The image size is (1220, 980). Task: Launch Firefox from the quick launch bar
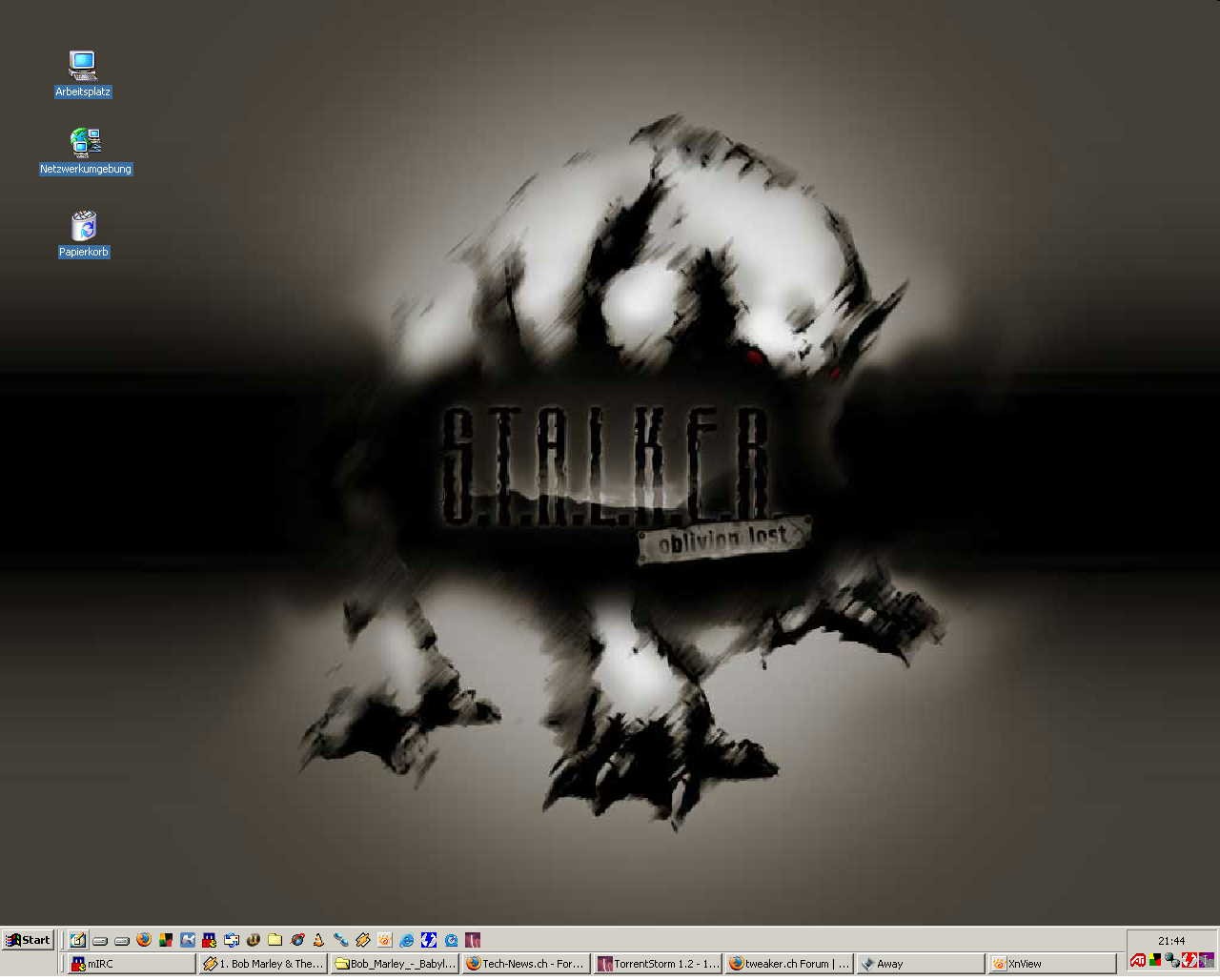144,940
